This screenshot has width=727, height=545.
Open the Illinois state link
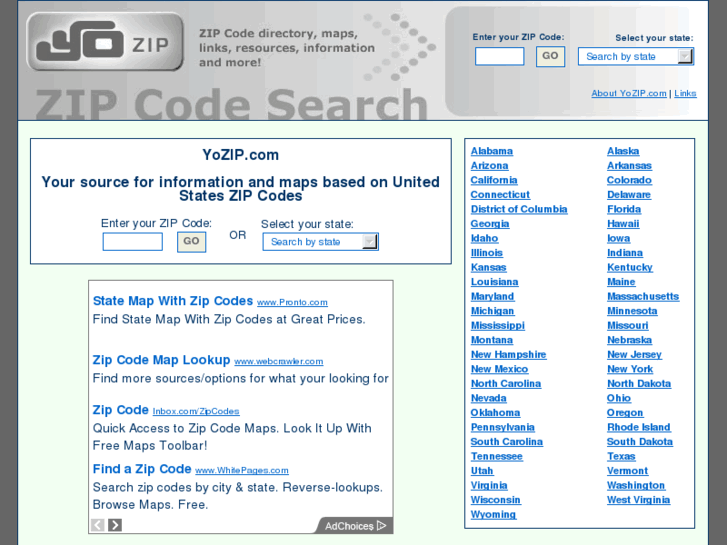click(x=487, y=253)
